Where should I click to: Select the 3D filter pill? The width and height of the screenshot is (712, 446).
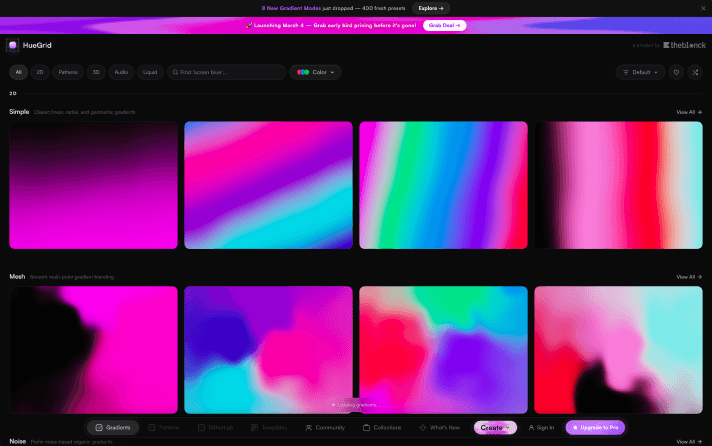click(96, 72)
